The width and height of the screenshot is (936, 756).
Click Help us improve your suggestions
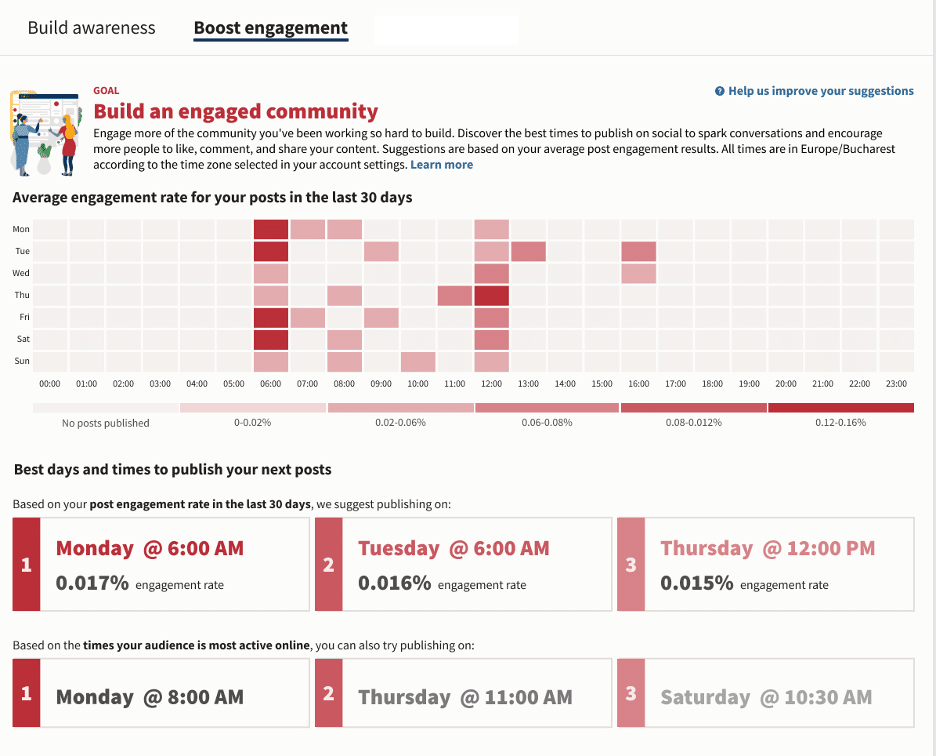pos(820,91)
